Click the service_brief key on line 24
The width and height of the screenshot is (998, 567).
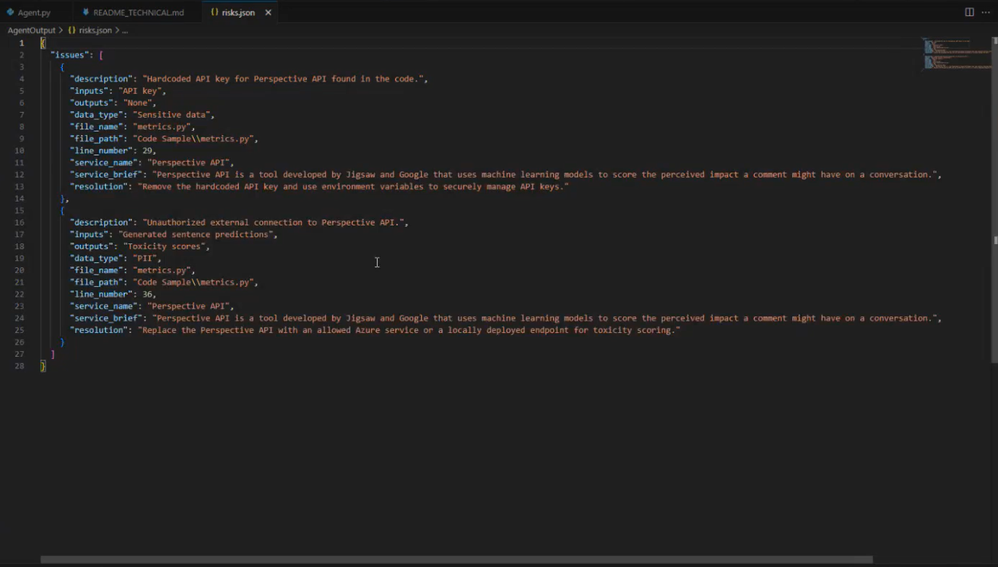(106, 318)
